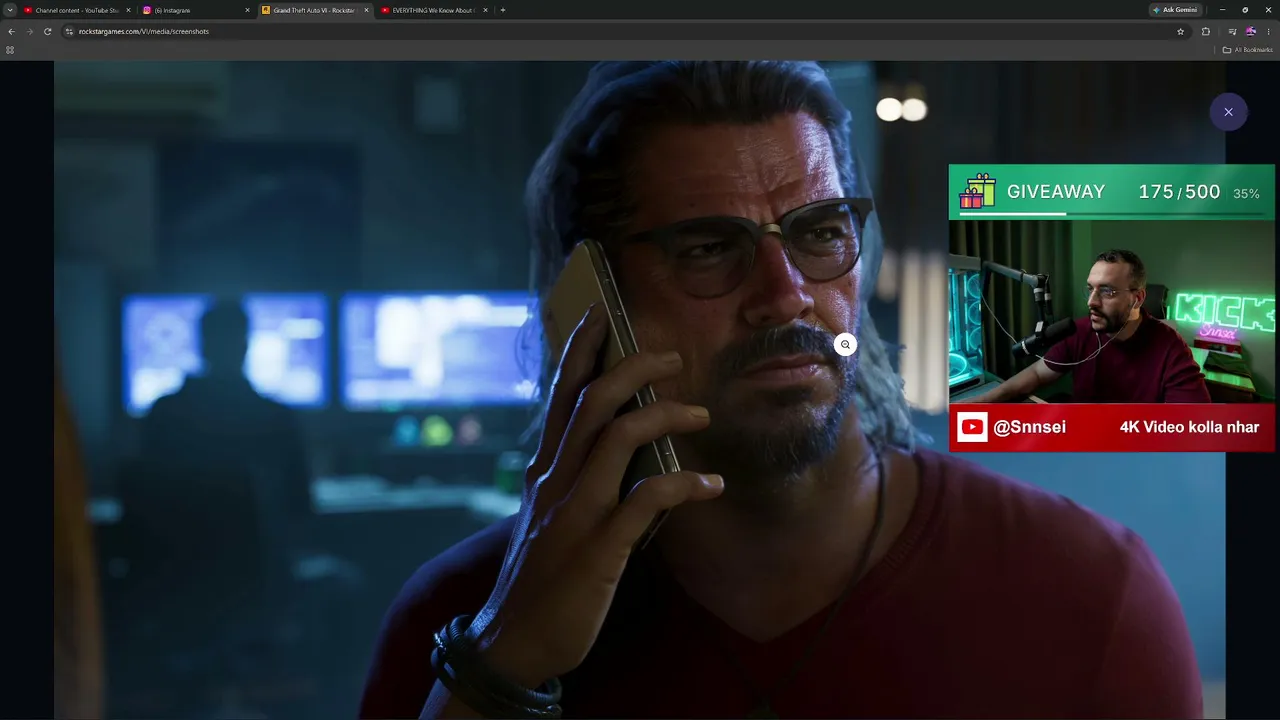Open the Extensions puzzle icon
The width and height of the screenshot is (1280, 720).
point(1205,31)
